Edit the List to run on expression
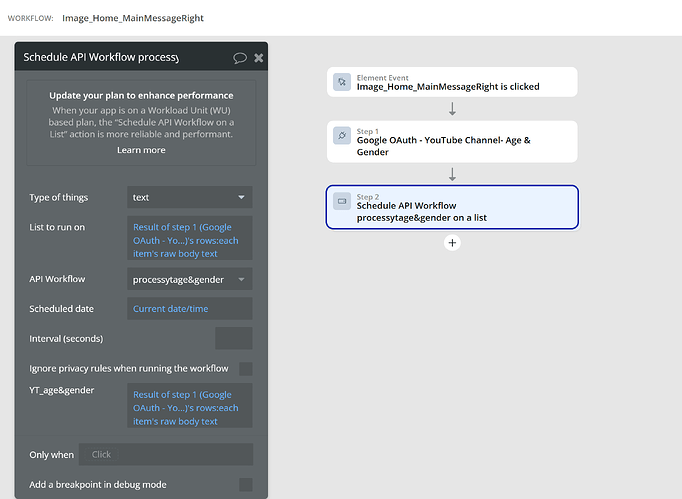This screenshot has height=499, width=682. pos(189,240)
